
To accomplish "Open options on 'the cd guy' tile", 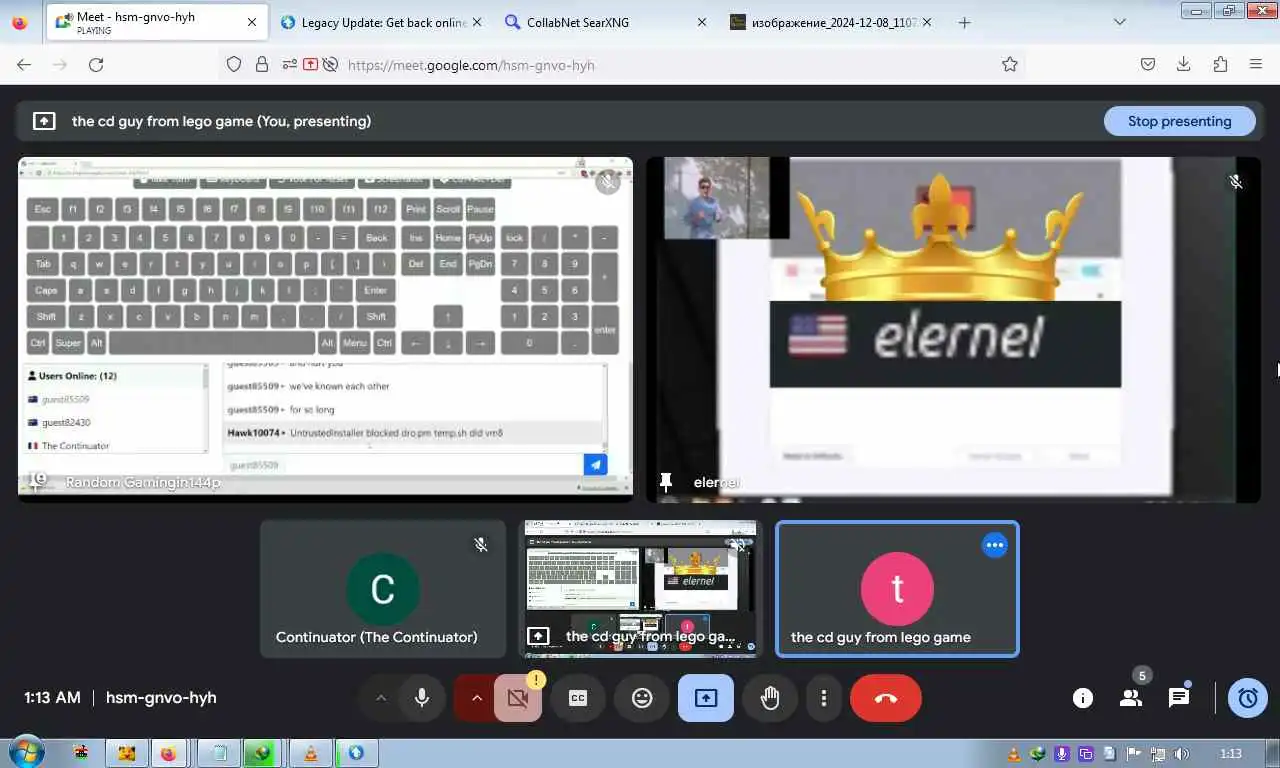I will (x=994, y=545).
